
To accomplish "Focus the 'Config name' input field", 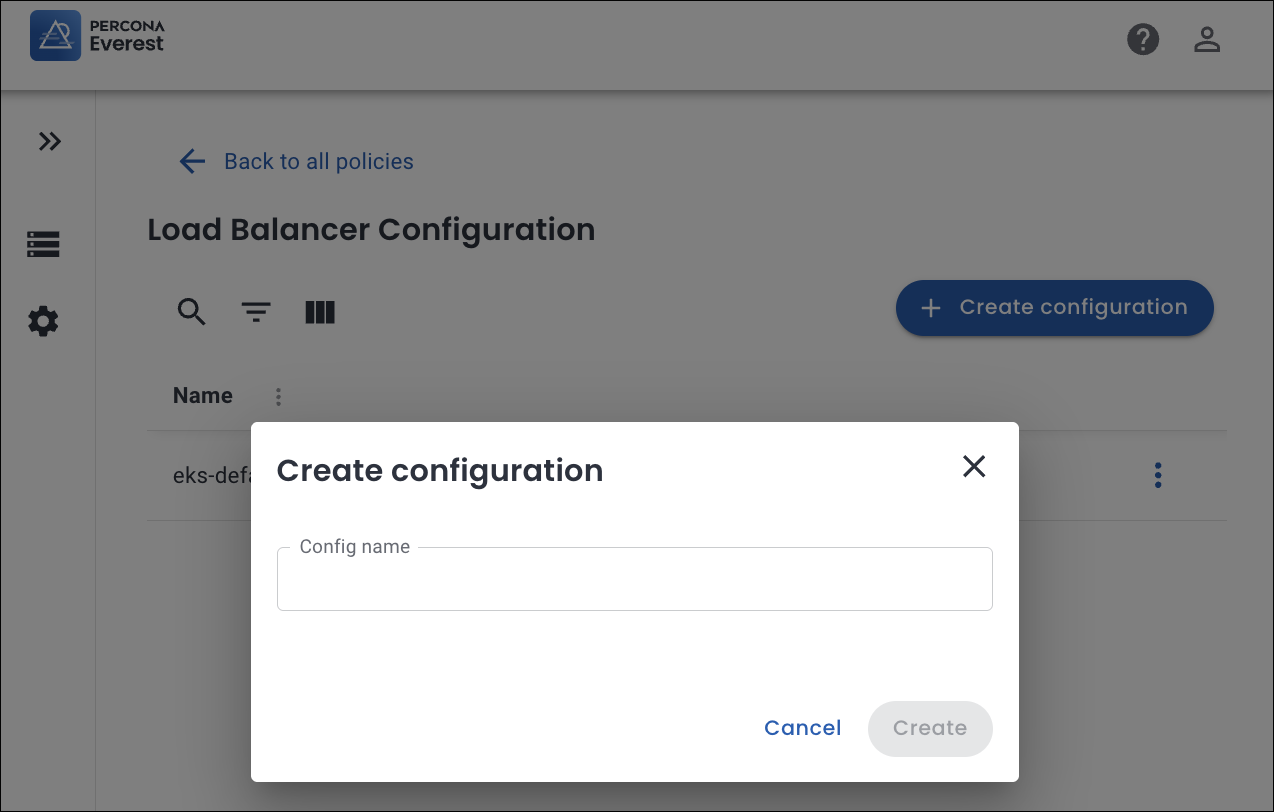I will click(634, 580).
